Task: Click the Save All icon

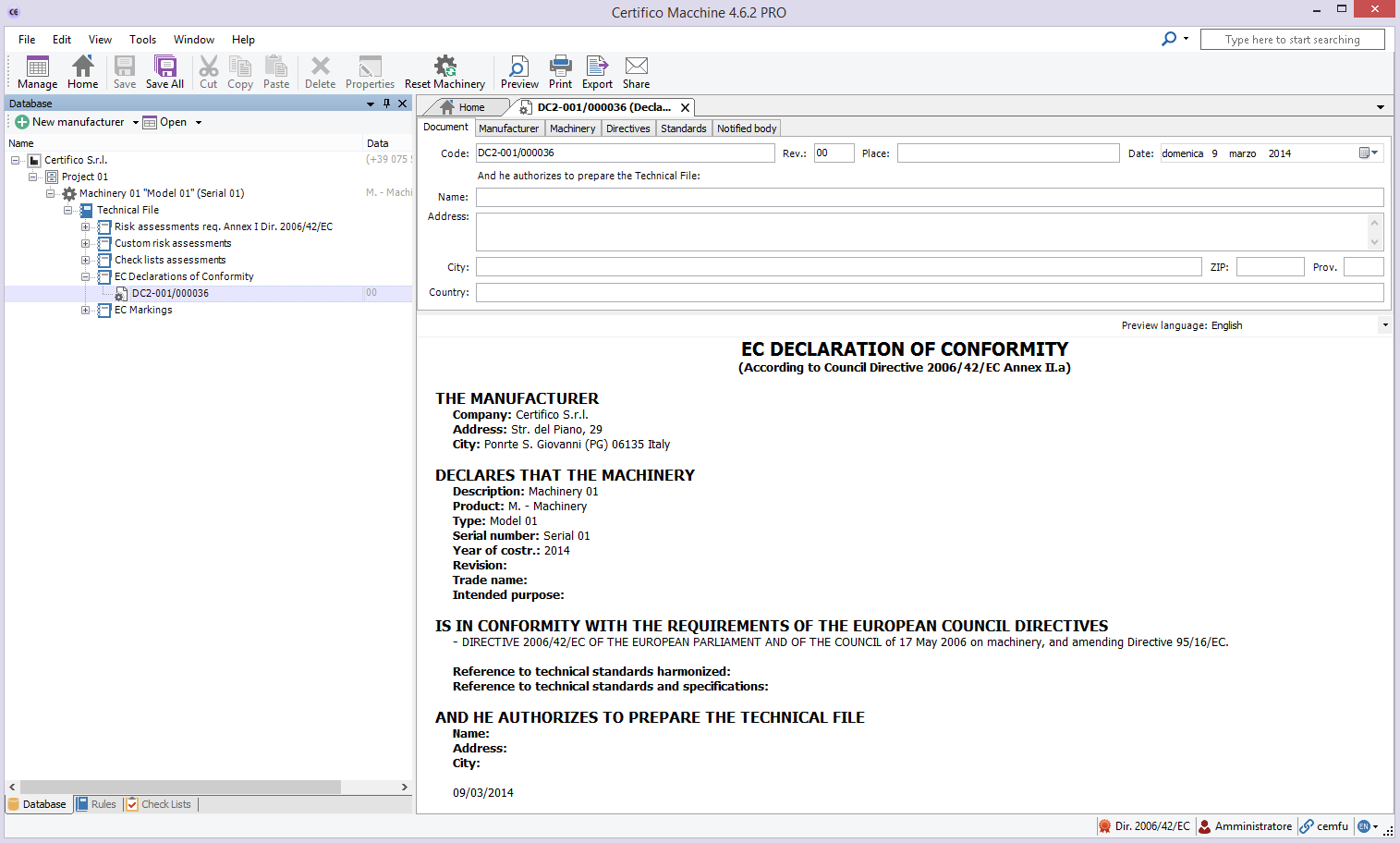Action: 164,72
